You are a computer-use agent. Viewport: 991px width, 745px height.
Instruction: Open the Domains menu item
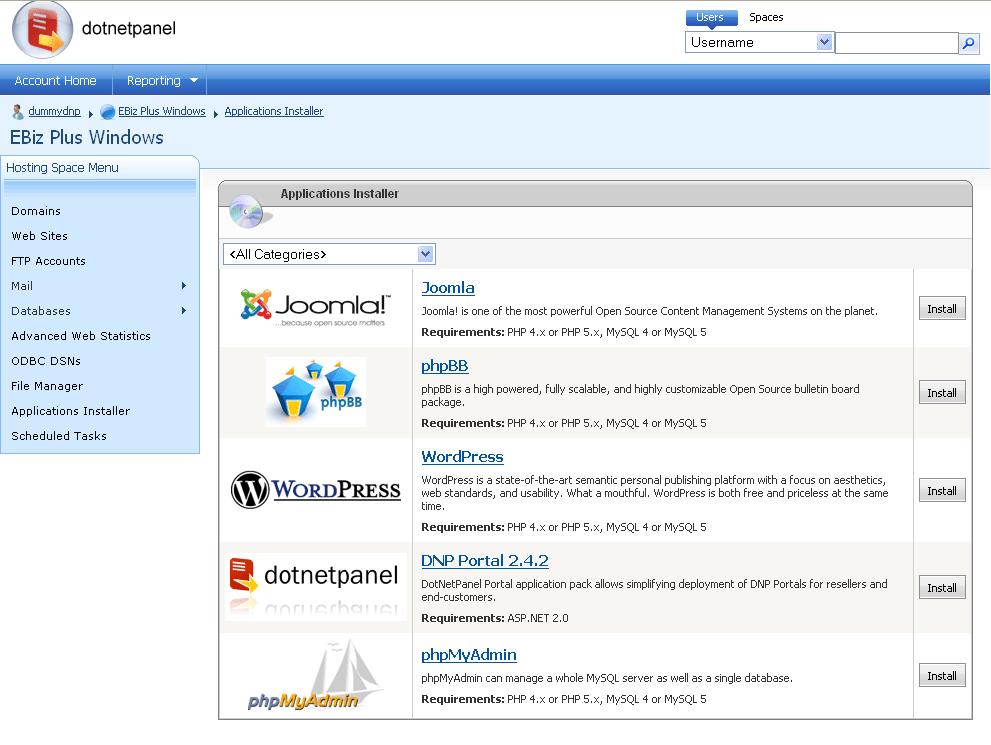[36, 211]
